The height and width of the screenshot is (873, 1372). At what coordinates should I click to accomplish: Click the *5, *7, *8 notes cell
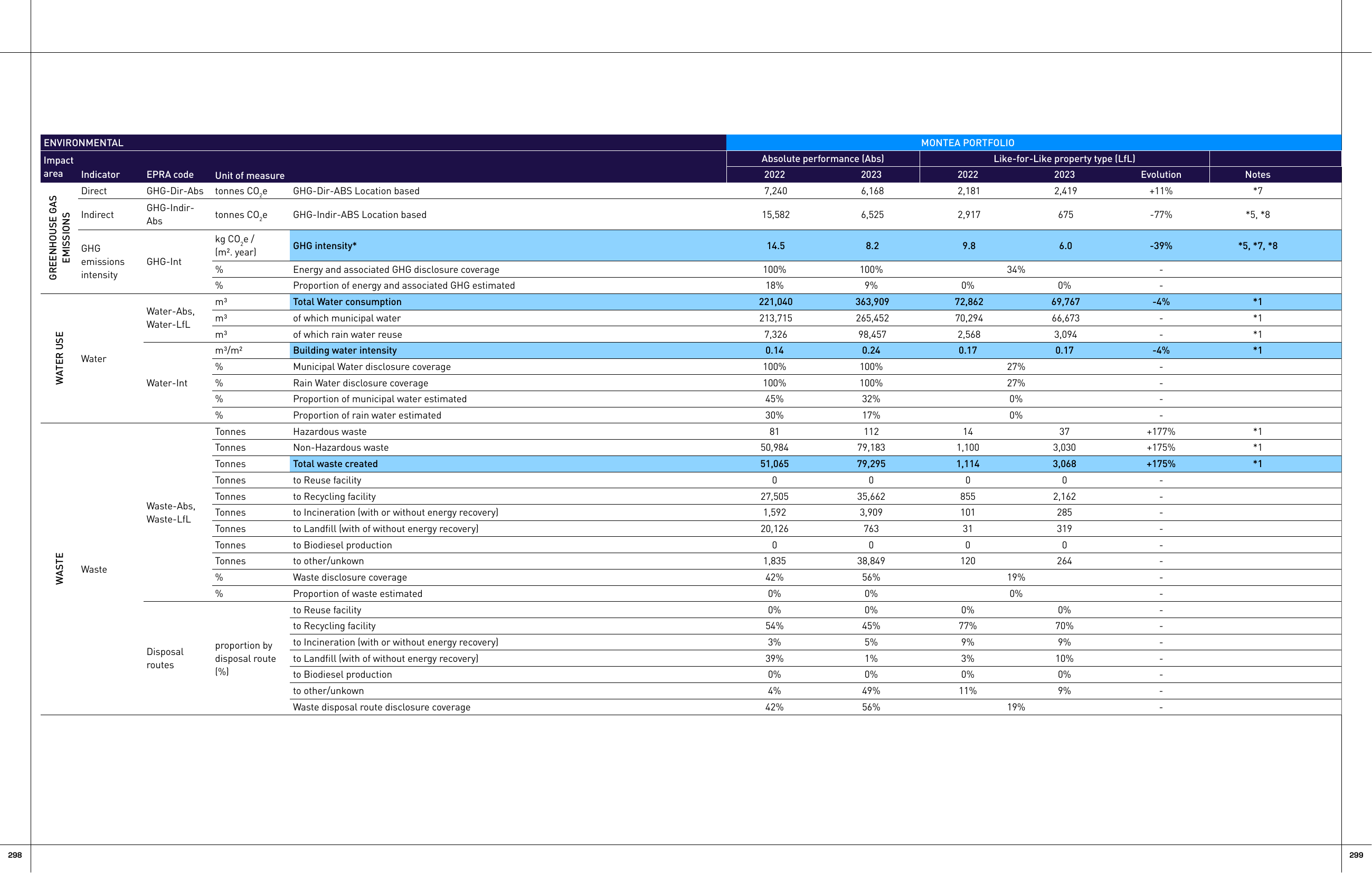coord(1257,246)
